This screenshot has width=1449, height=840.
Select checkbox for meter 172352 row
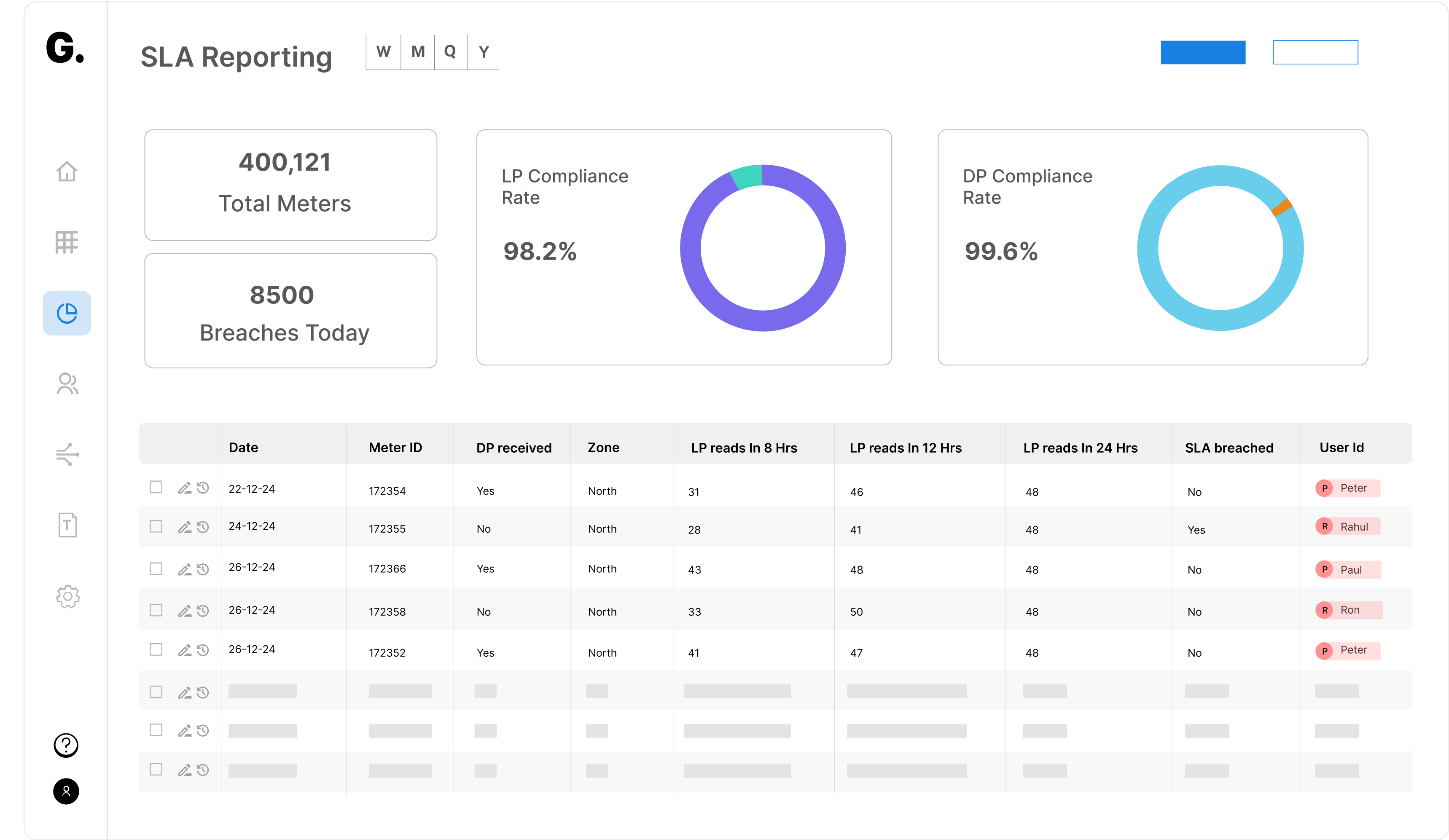[156, 649]
